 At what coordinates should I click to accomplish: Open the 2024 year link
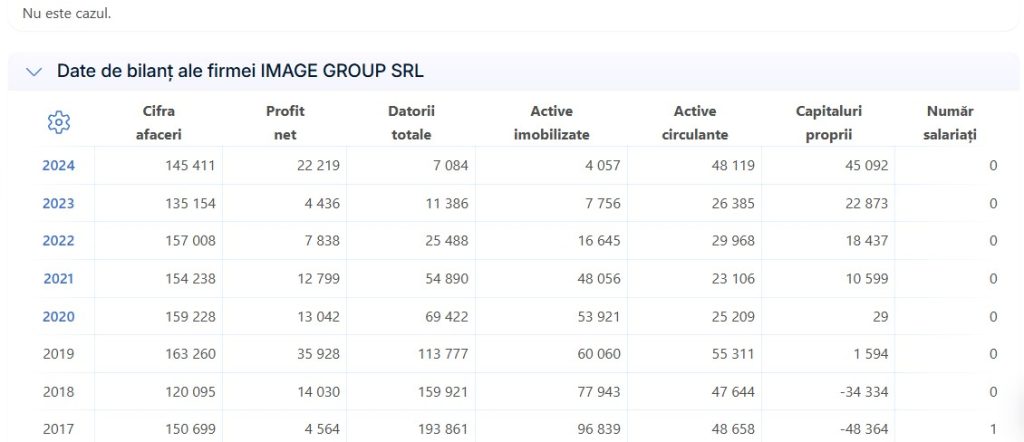click(59, 166)
